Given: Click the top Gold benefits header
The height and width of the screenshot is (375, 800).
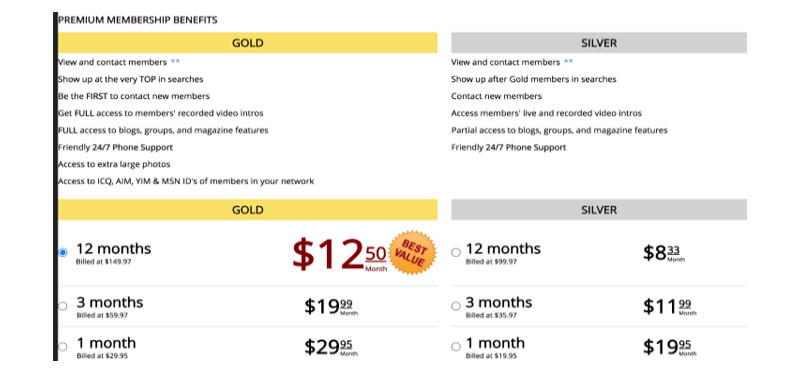Looking at the screenshot, I should (x=247, y=43).
